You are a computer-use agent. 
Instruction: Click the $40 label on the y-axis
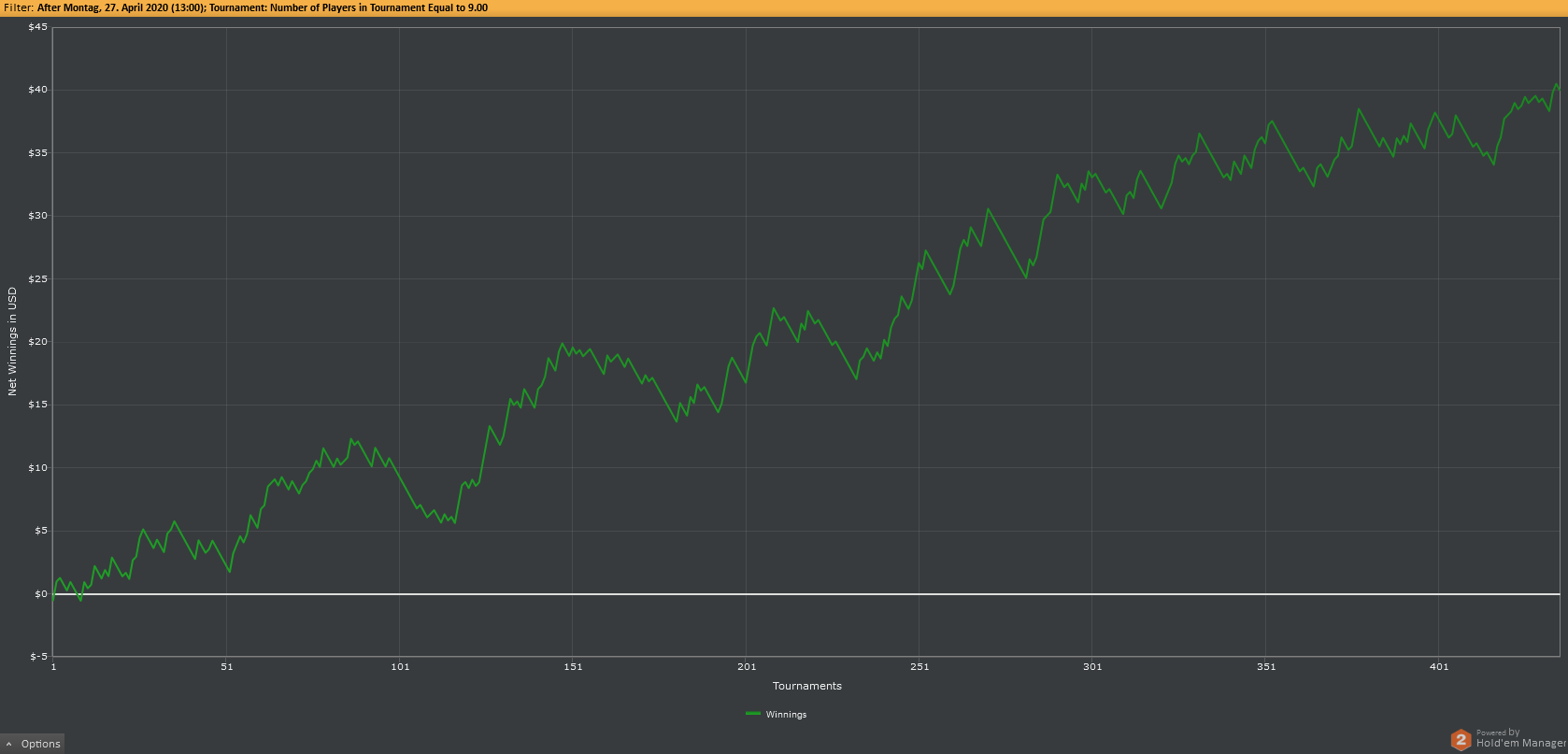click(37, 90)
